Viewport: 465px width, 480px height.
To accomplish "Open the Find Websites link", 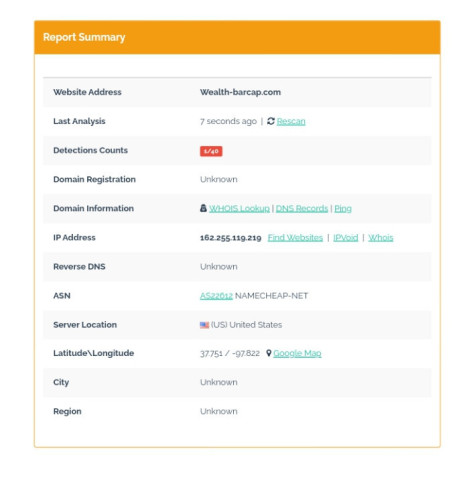I will [x=295, y=238].
